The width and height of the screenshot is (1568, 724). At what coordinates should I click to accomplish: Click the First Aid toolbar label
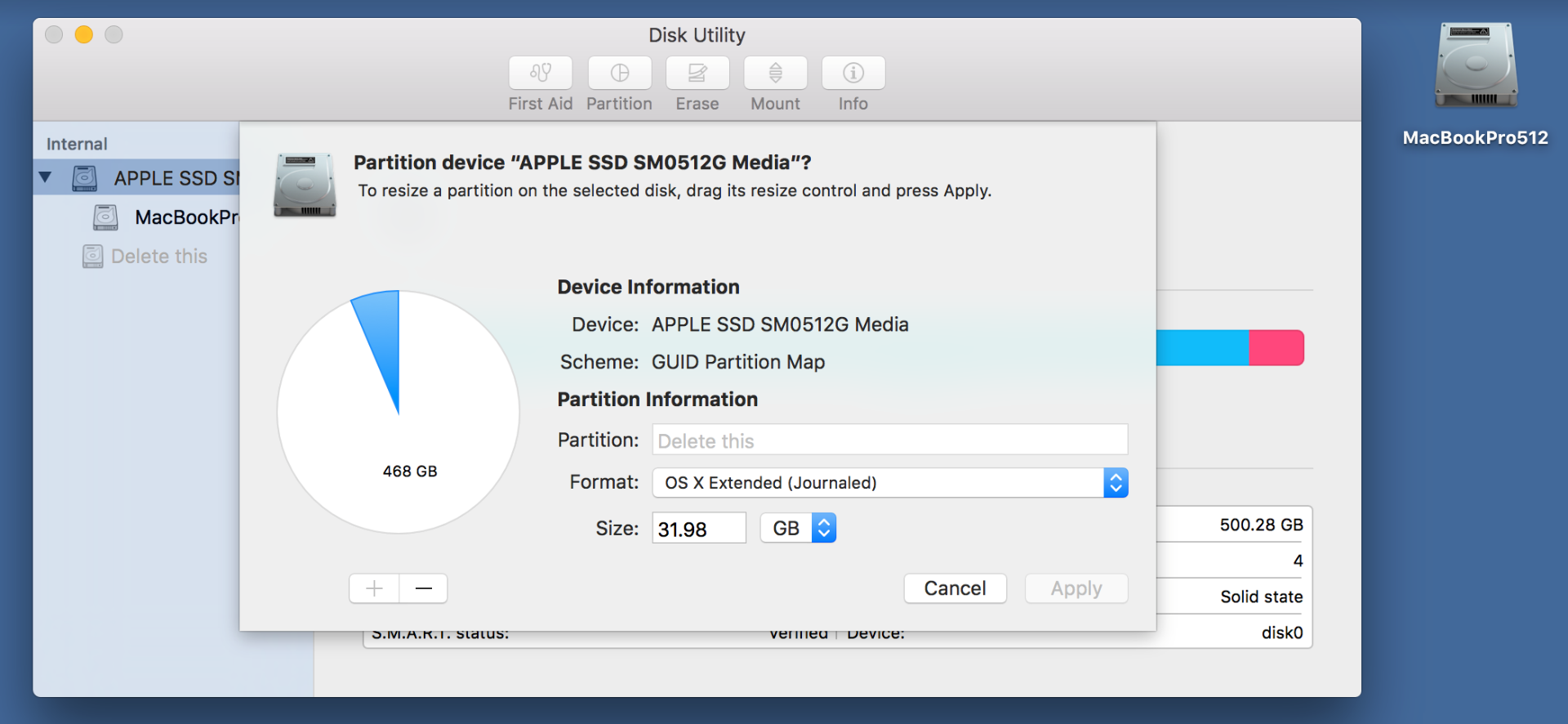click(540, 104)
